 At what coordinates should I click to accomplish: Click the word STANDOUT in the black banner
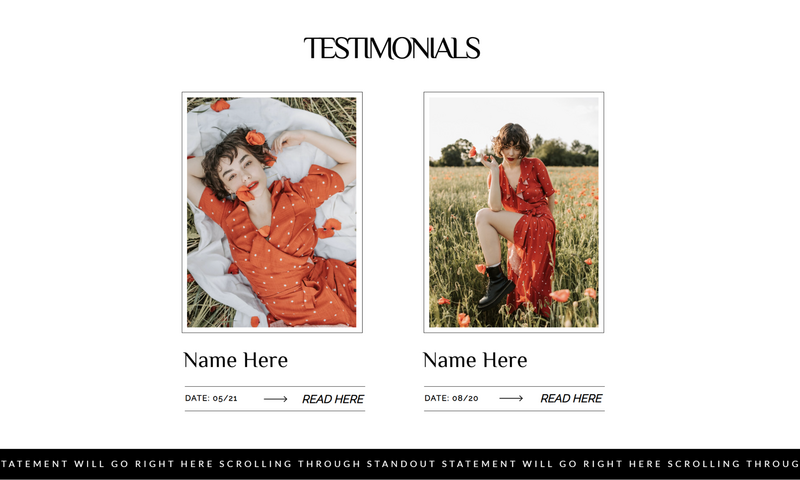coord(401,464)
